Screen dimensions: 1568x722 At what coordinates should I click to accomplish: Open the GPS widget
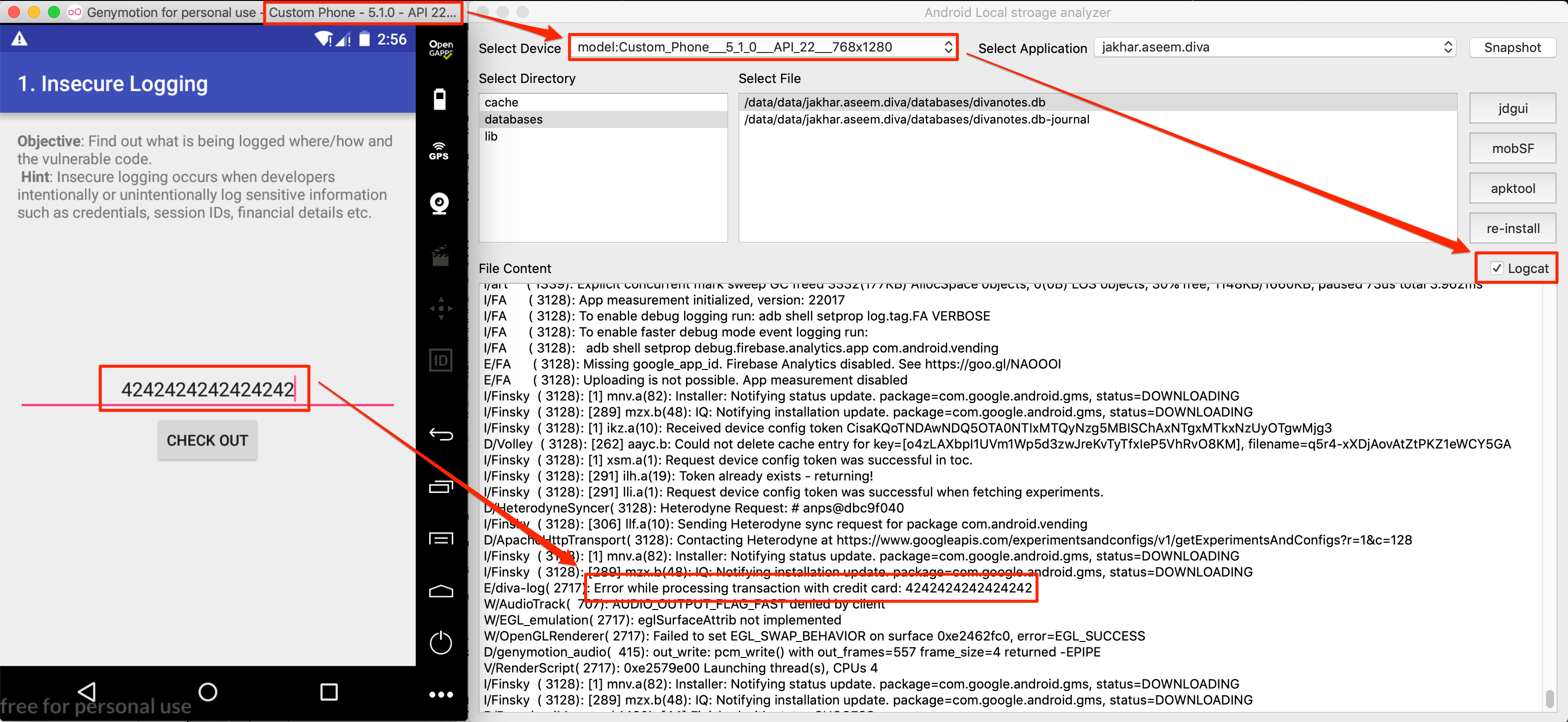[439, 151]
